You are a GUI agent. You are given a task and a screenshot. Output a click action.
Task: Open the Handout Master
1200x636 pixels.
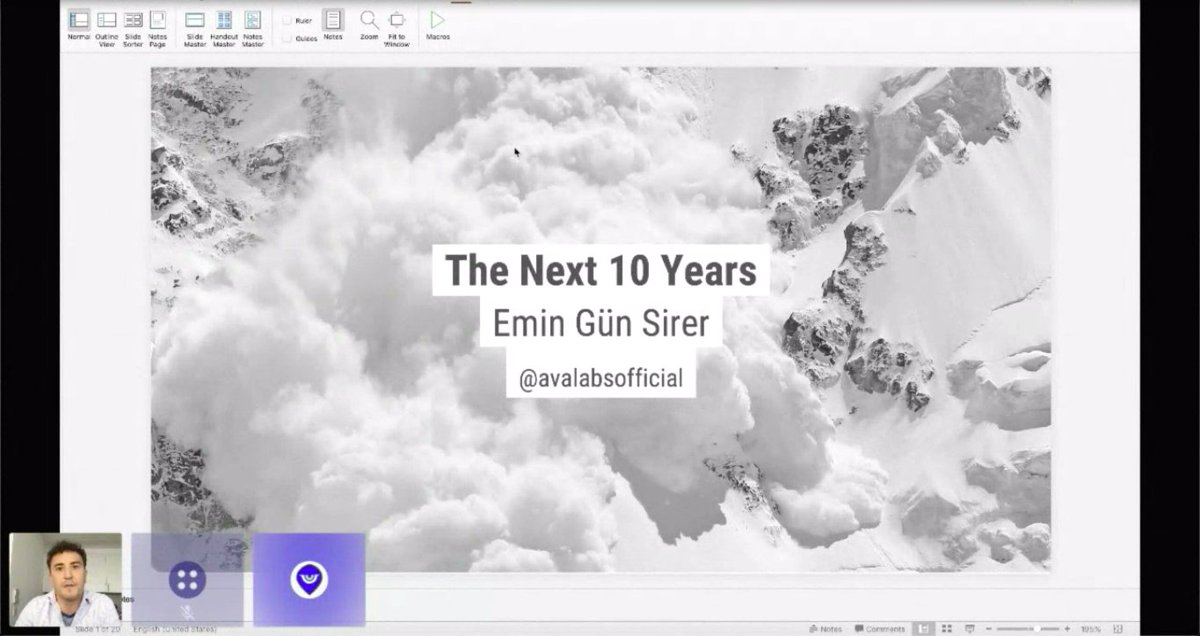click(224, 28)
